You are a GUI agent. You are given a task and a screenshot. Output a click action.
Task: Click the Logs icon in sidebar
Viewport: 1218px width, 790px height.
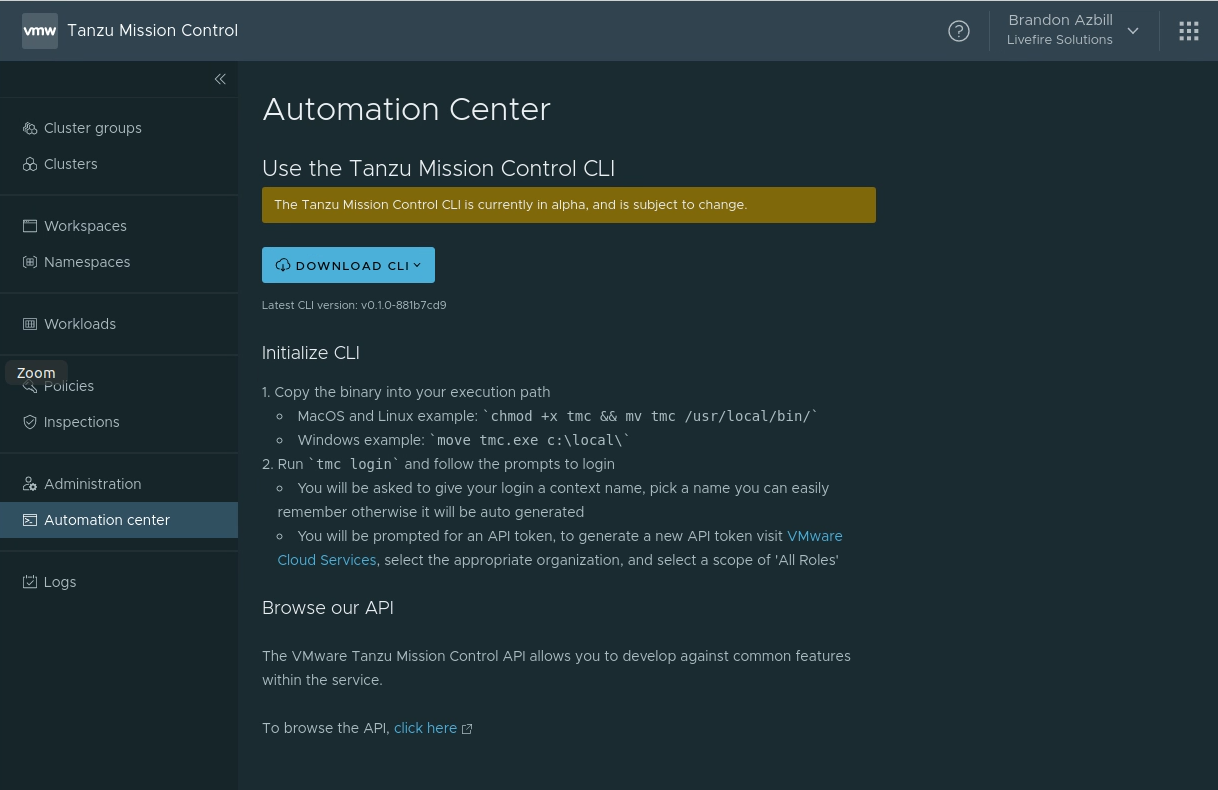pos(30,582)
